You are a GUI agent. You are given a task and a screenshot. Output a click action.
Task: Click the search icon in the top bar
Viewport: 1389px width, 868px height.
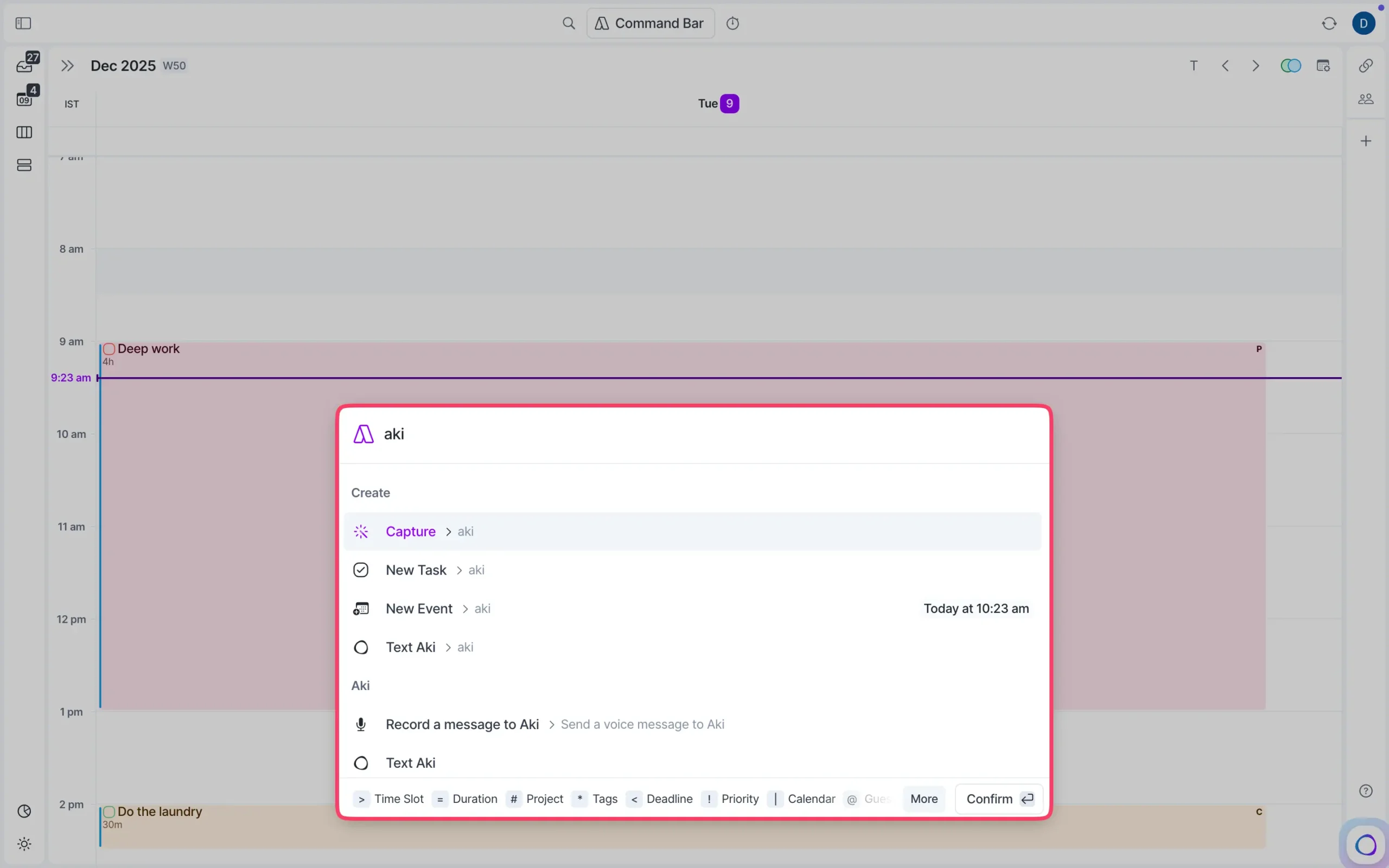568,23
